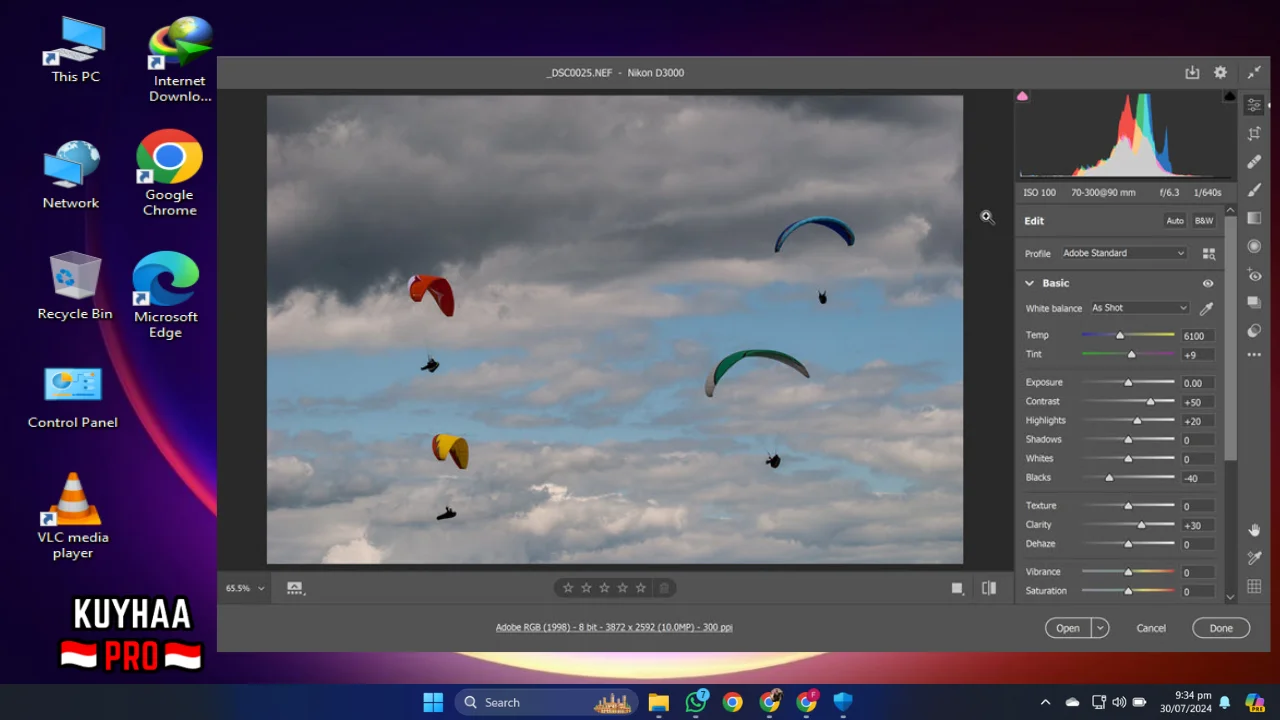Toggle the filmstrip icon below the image

(x=295, y=588)
